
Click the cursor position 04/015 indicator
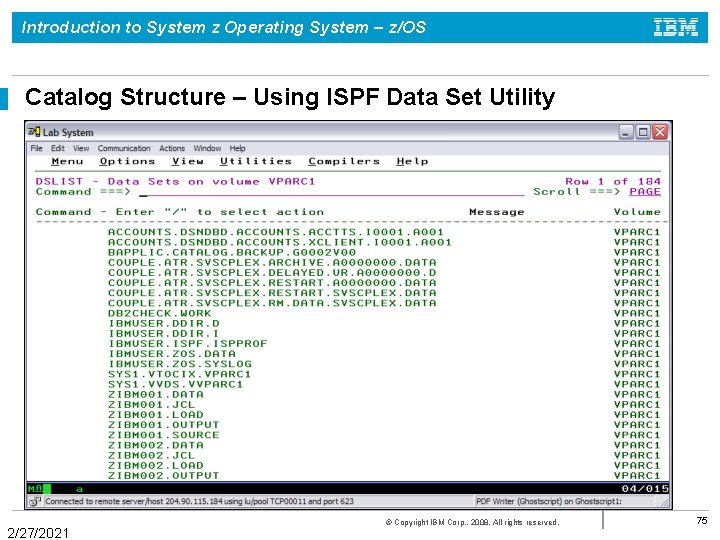pyautogui.click(x=645, y=489)
